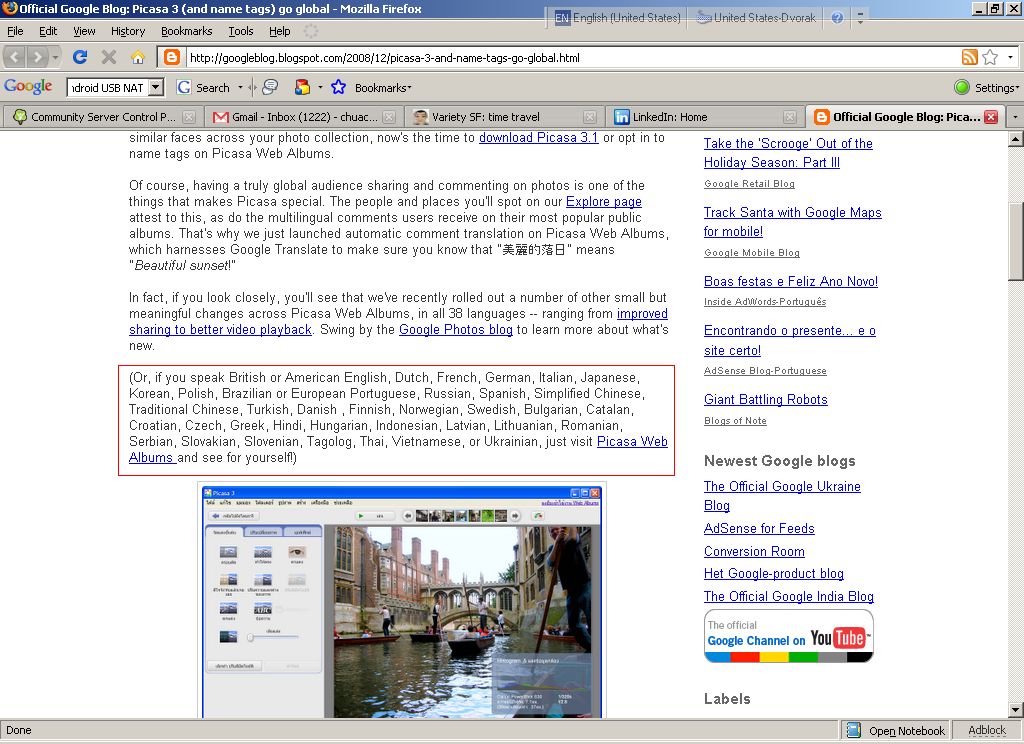This screenshot has height=744, width=1024.
Task: Open the AdSense for Feeds link
Action: pos(759,528)
